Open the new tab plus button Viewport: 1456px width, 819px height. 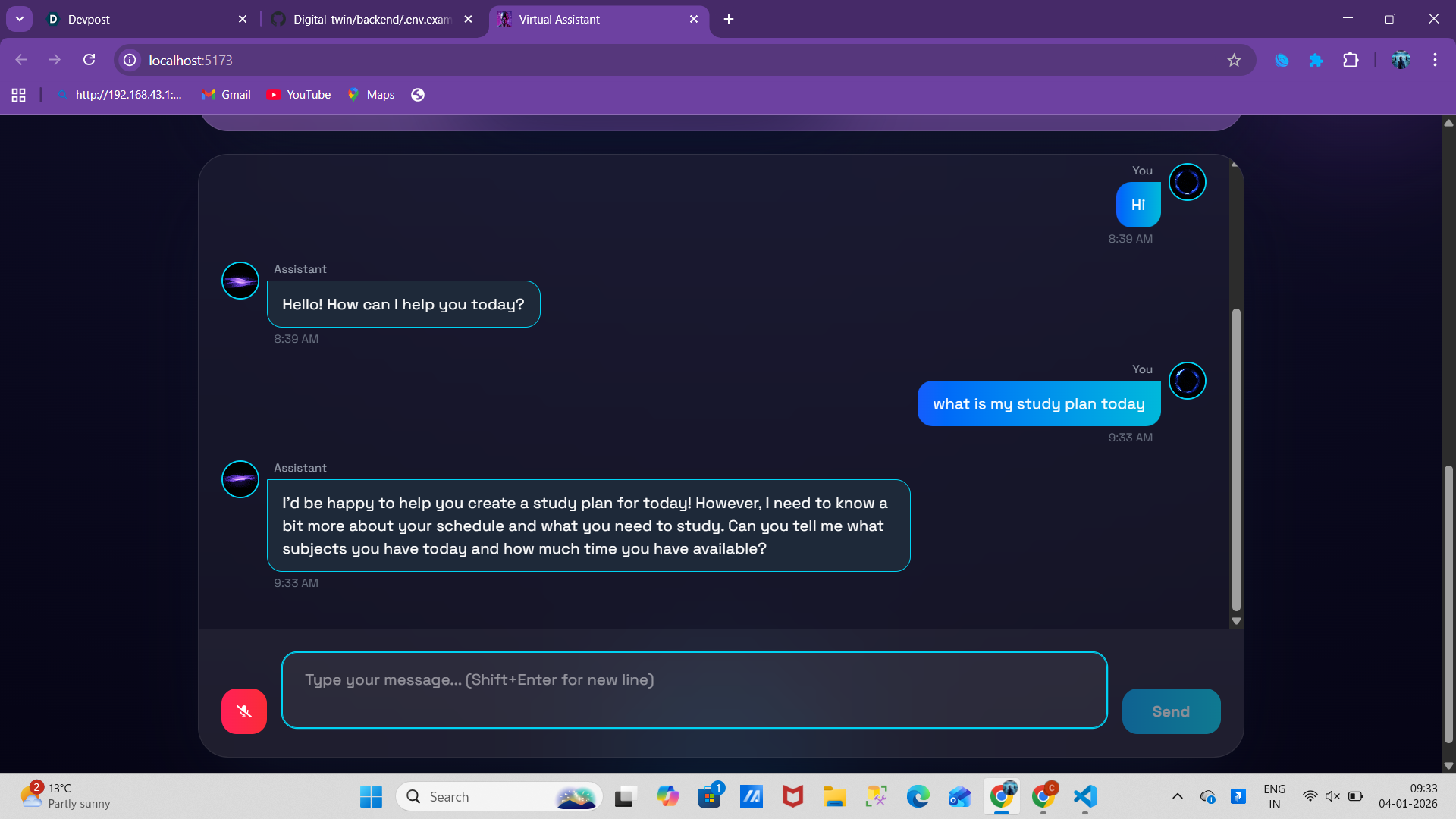(729, 19)
